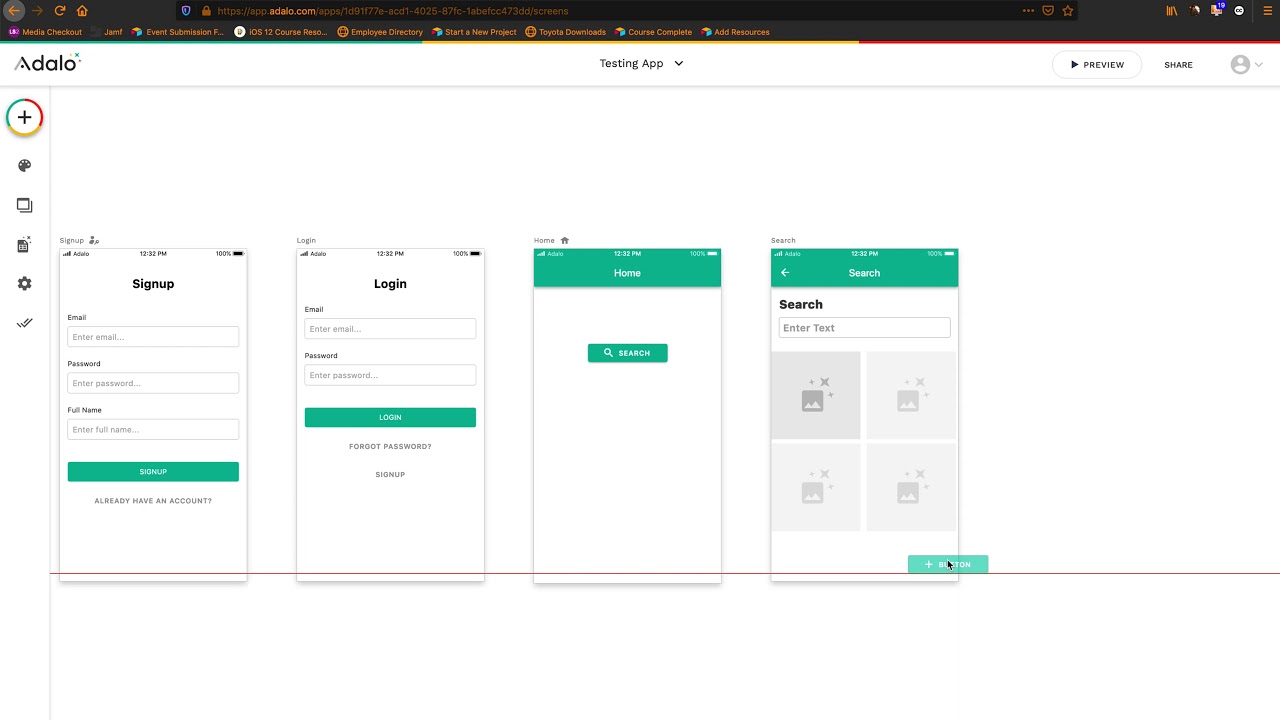The height and width of the screenshot is (720, 1280).
Task: Click the FORGOT PASSWORD? link
Action: [x=390, y=447]
